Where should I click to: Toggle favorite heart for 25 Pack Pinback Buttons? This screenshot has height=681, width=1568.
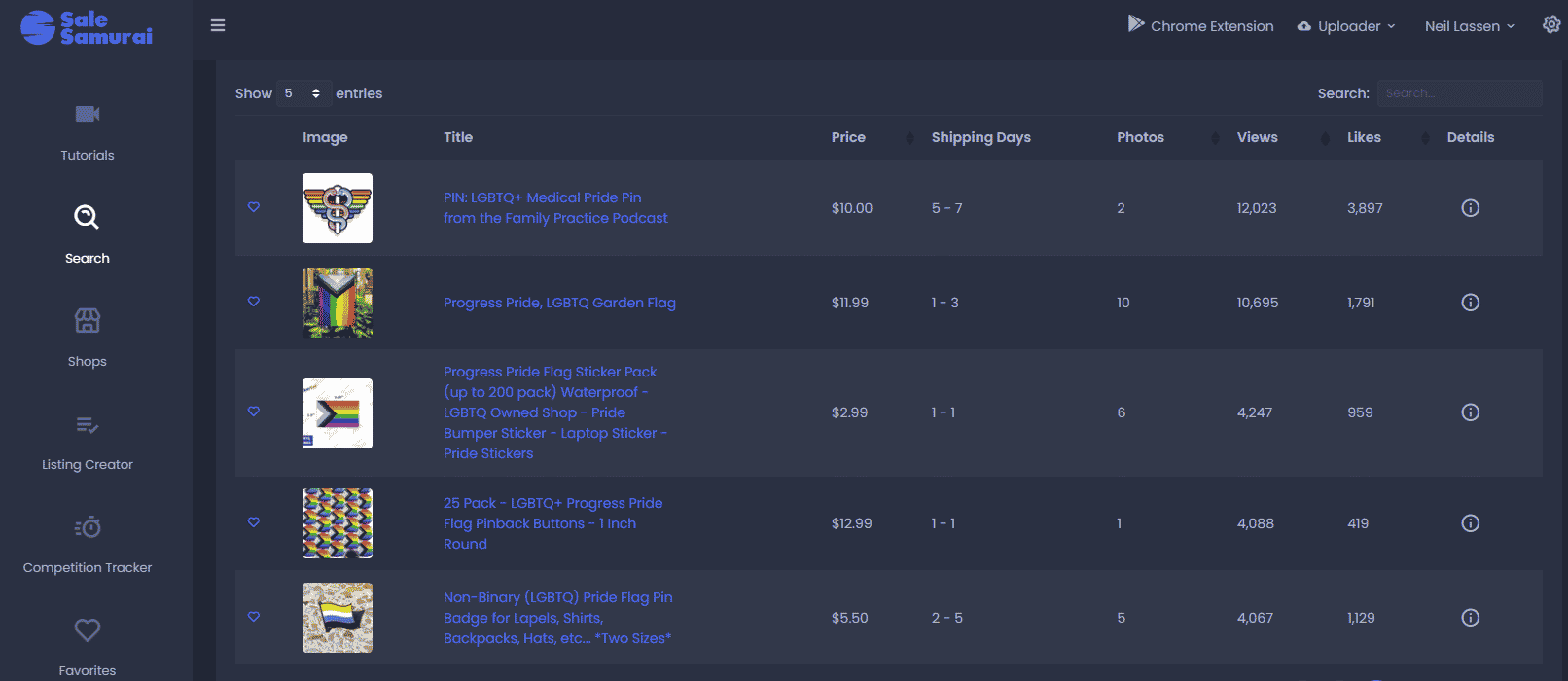(x=254, y=522)
